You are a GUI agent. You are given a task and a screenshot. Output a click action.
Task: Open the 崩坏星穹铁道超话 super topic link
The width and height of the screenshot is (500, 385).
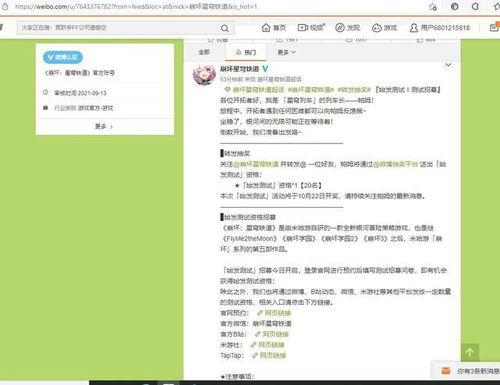pos(258,90)
